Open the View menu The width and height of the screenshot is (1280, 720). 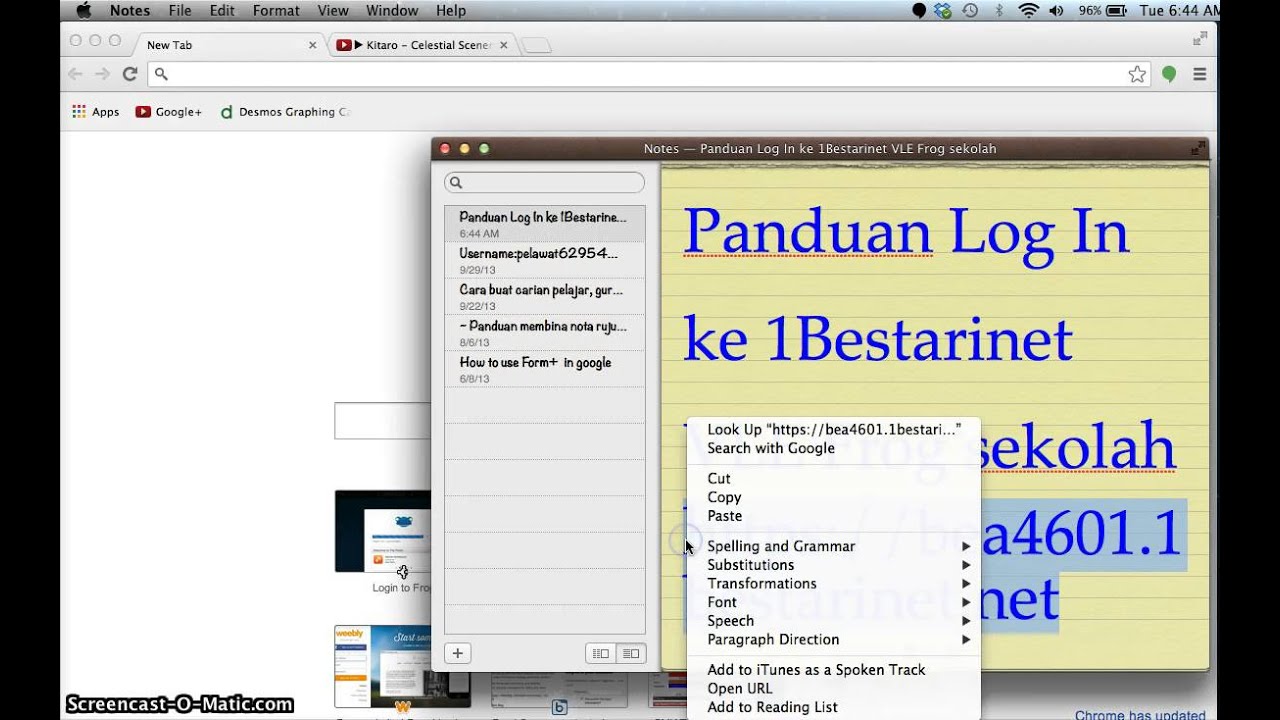click(x=333, y=10)
